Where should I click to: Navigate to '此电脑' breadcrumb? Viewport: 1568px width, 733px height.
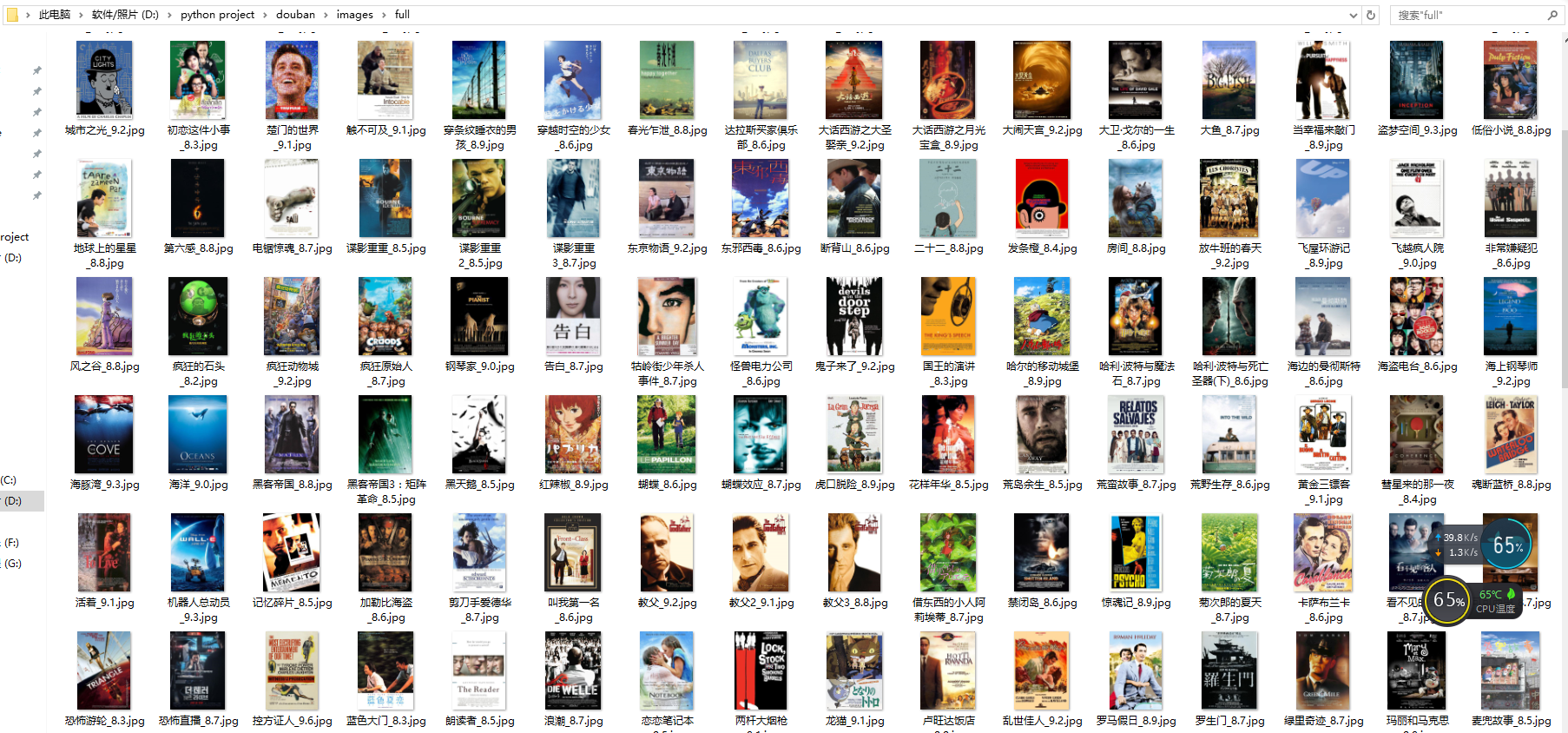pos(55,15)
